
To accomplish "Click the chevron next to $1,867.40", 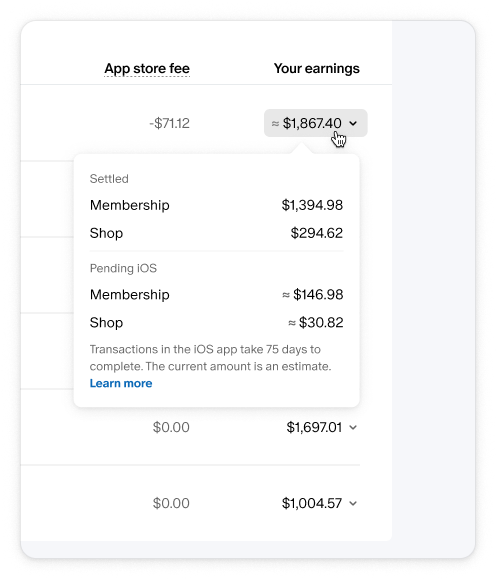I will (353, 123).
